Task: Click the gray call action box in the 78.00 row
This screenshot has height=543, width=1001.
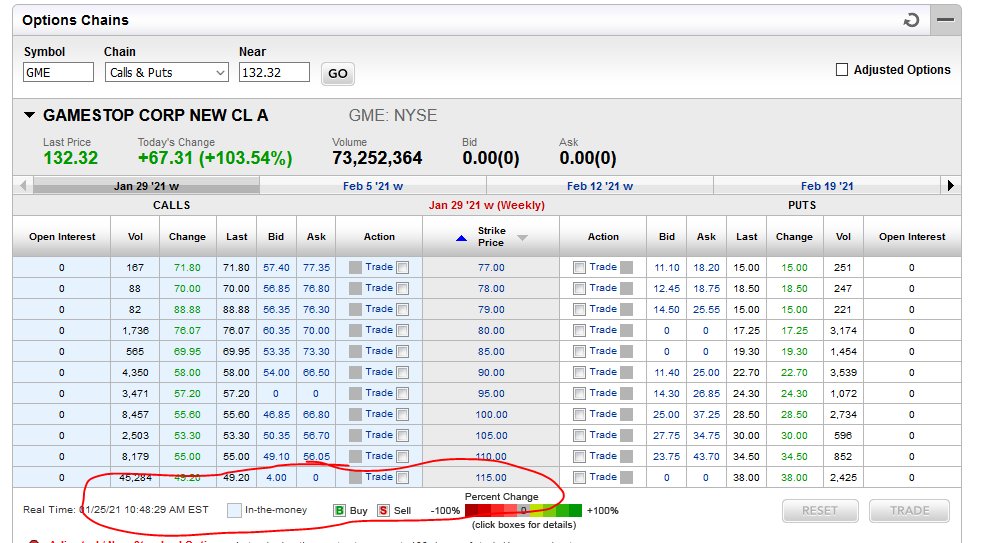Action: 356,288
